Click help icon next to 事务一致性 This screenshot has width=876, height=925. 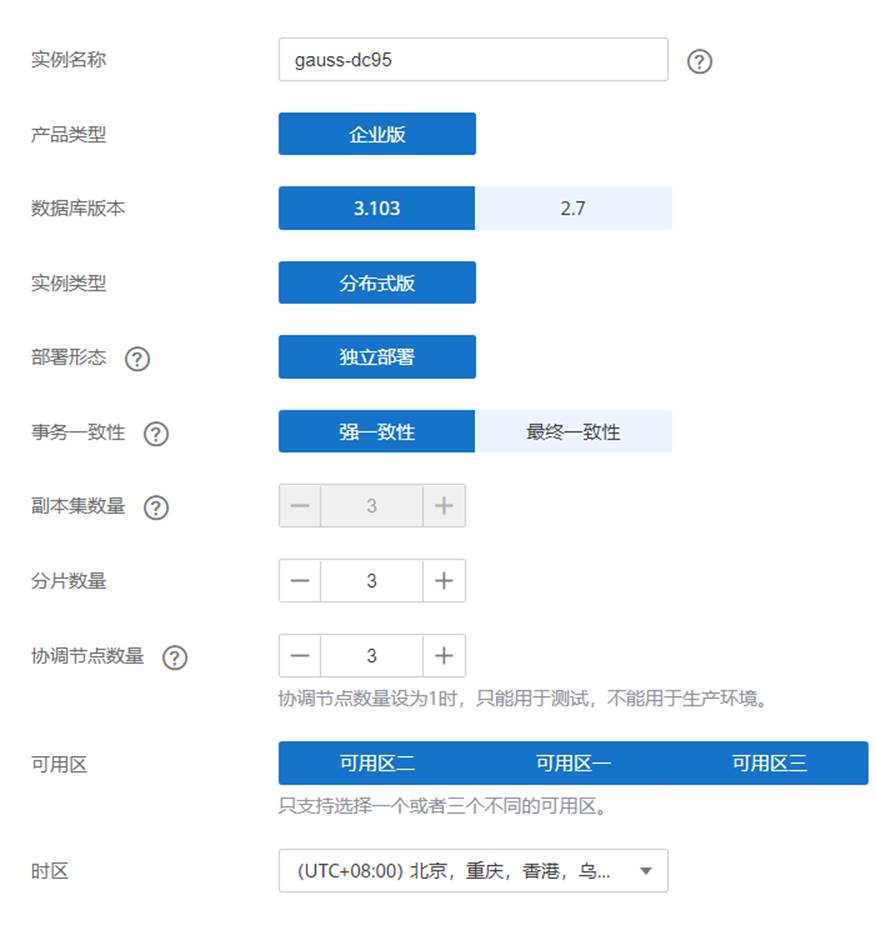point(156,434)
